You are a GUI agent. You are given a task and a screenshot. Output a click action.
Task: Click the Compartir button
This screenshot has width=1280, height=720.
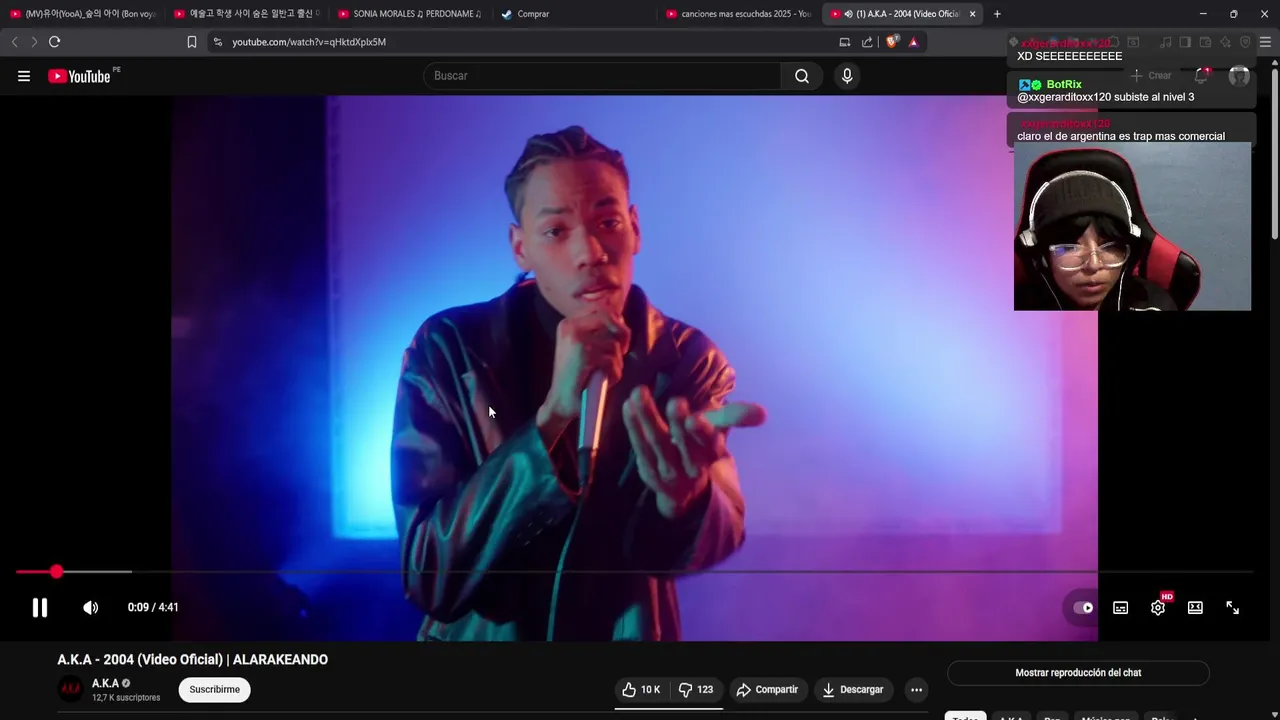(x=767, y=690)
